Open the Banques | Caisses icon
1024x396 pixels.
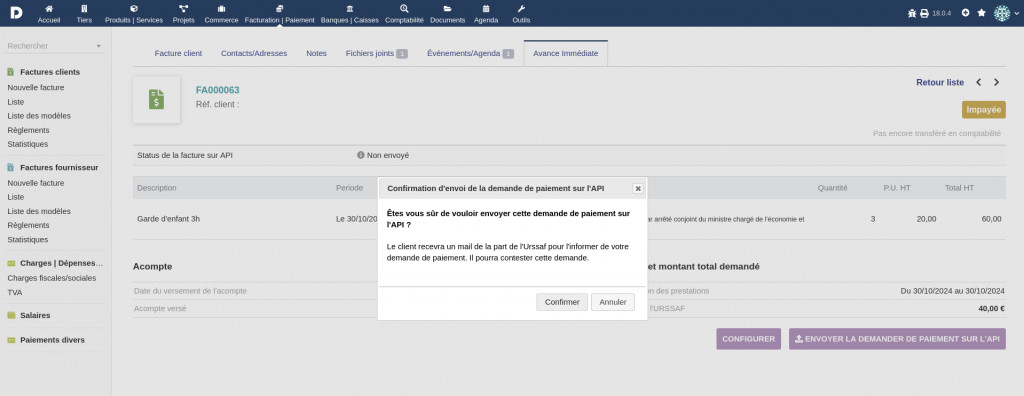(350, 8)
